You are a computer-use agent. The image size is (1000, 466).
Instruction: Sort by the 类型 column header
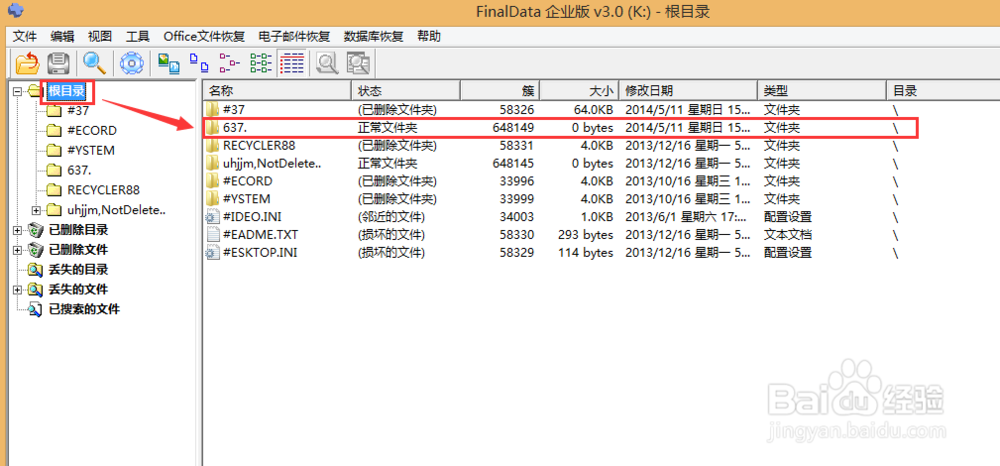(821, 91)
